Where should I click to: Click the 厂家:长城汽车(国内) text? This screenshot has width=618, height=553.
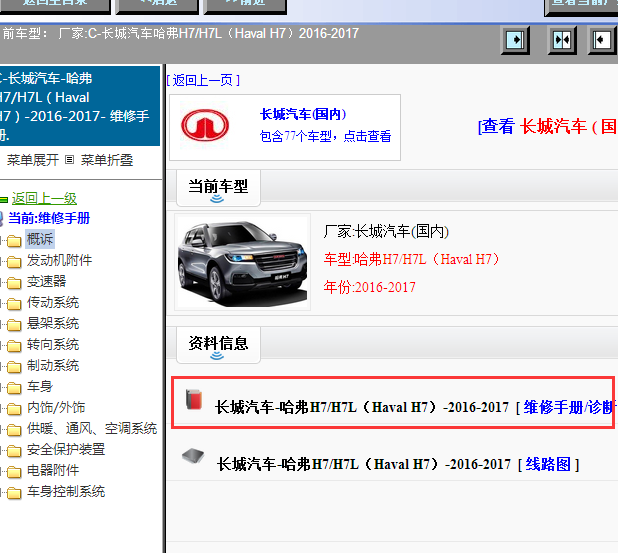coord(386,231)
